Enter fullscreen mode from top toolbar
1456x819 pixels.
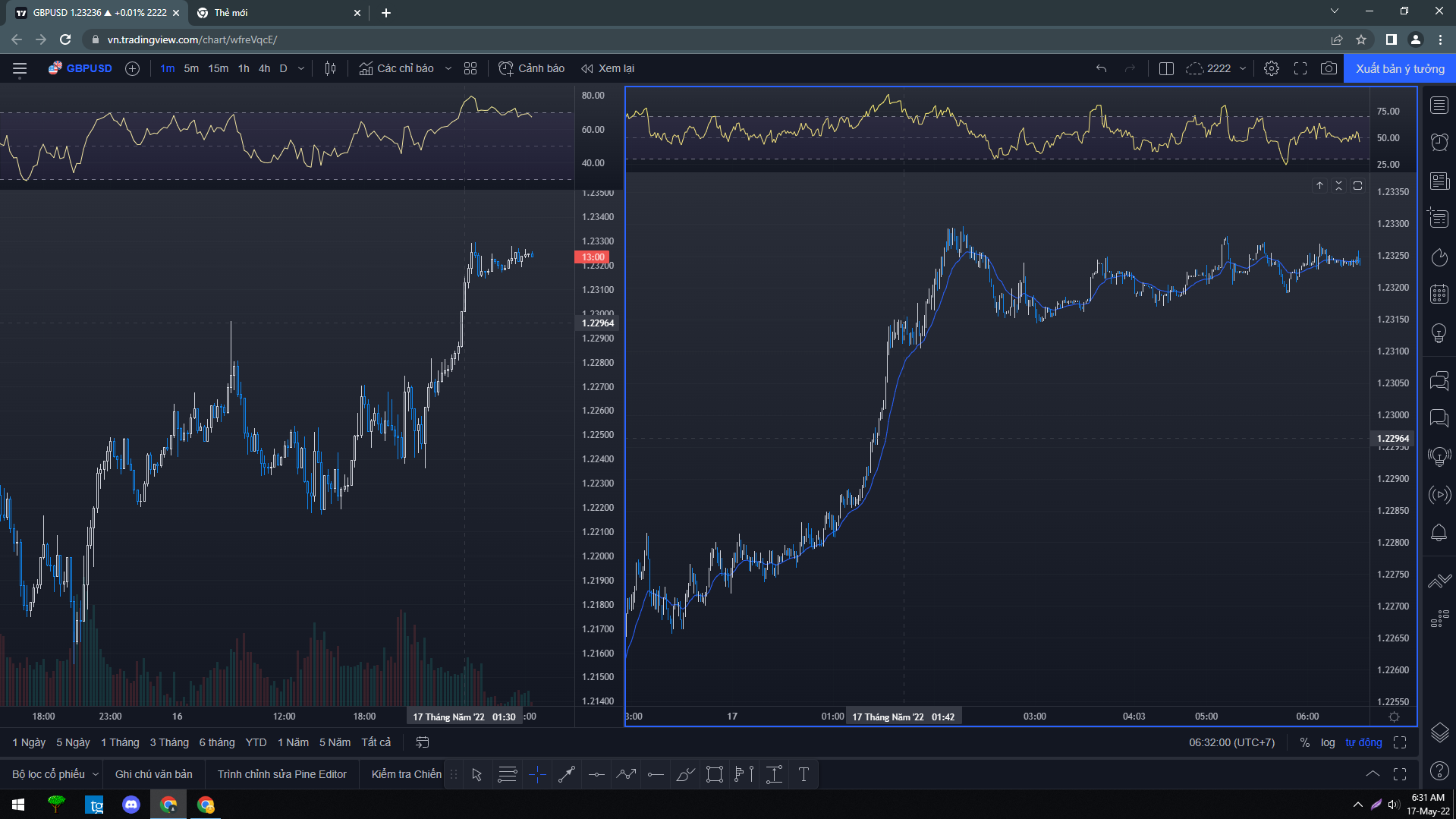tap(1300, 68)
